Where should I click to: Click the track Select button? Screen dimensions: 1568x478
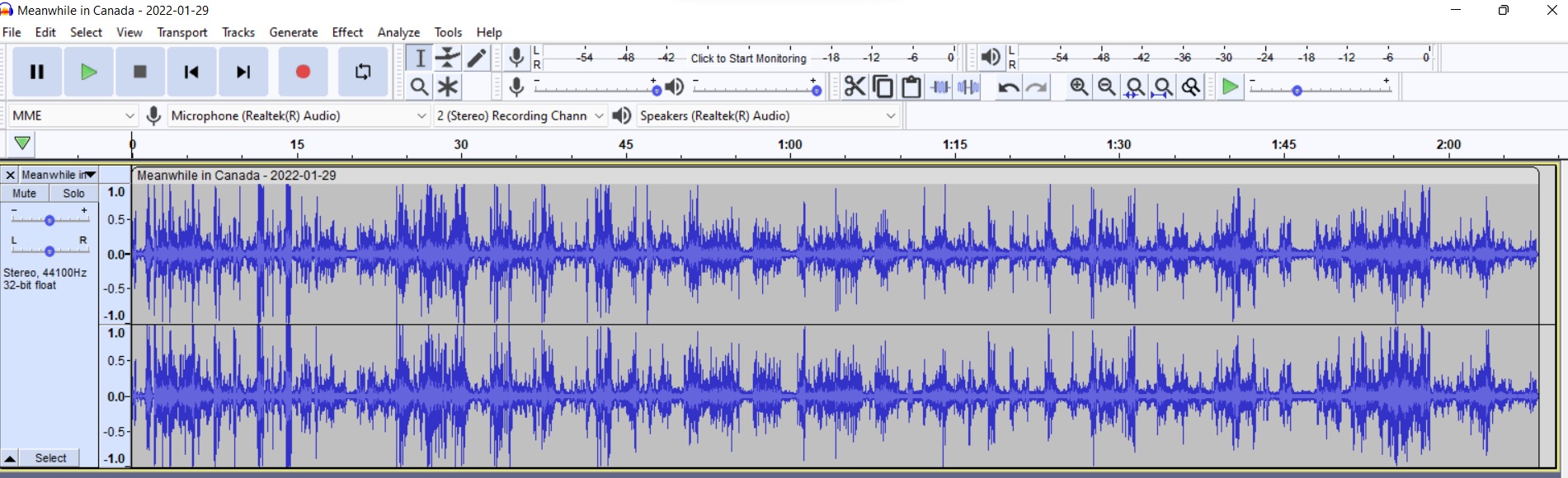click(x=50, y=458)
